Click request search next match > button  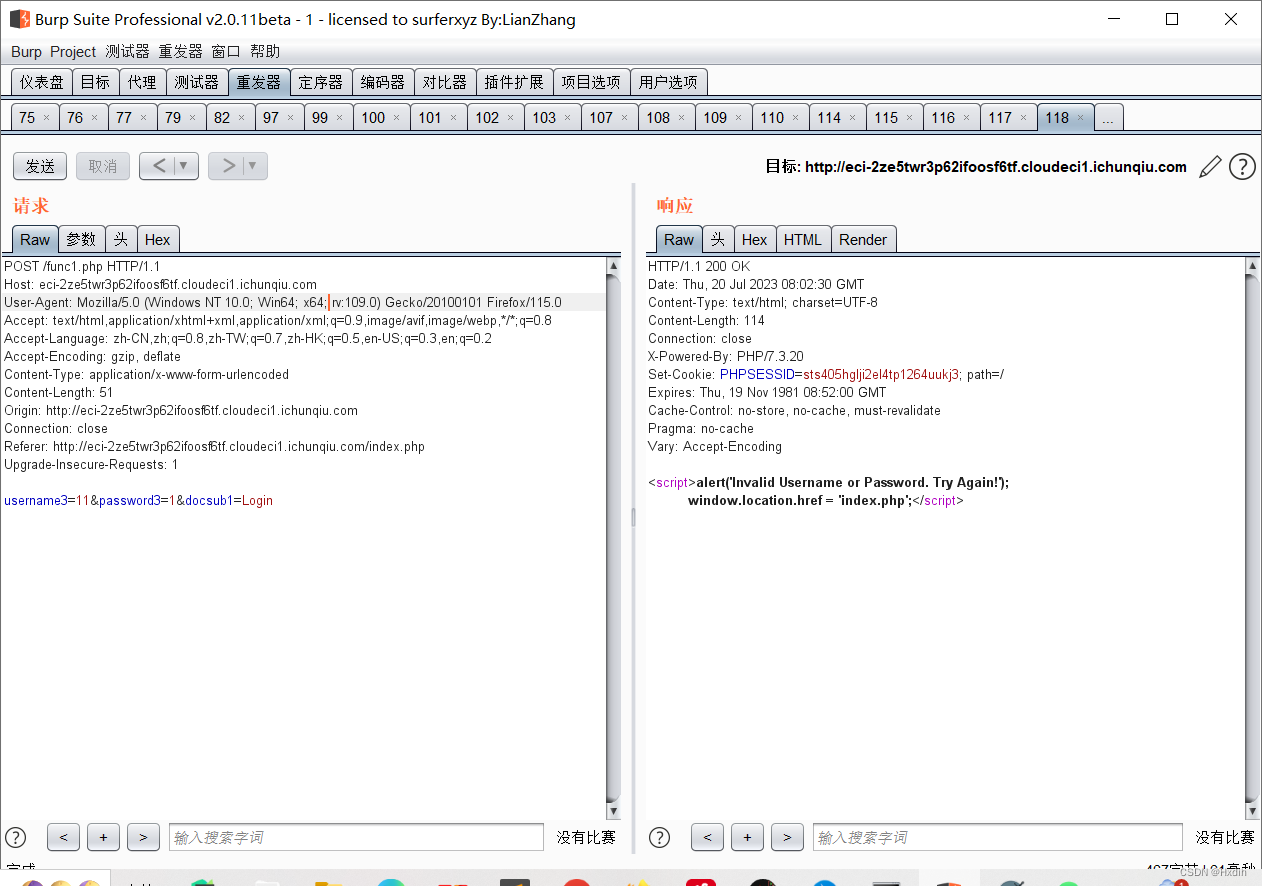point(143,837)
